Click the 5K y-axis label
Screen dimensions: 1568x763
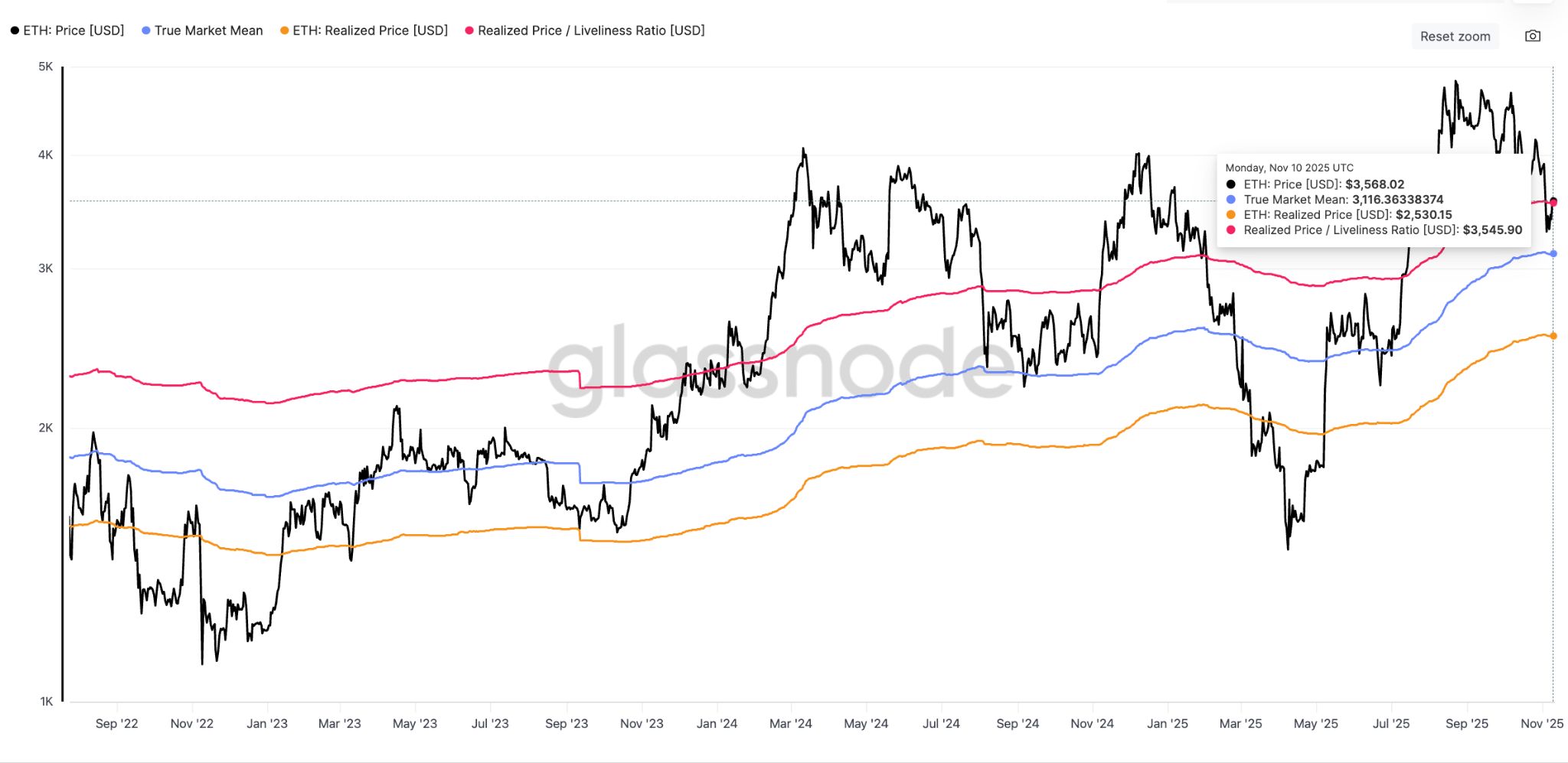47,67
